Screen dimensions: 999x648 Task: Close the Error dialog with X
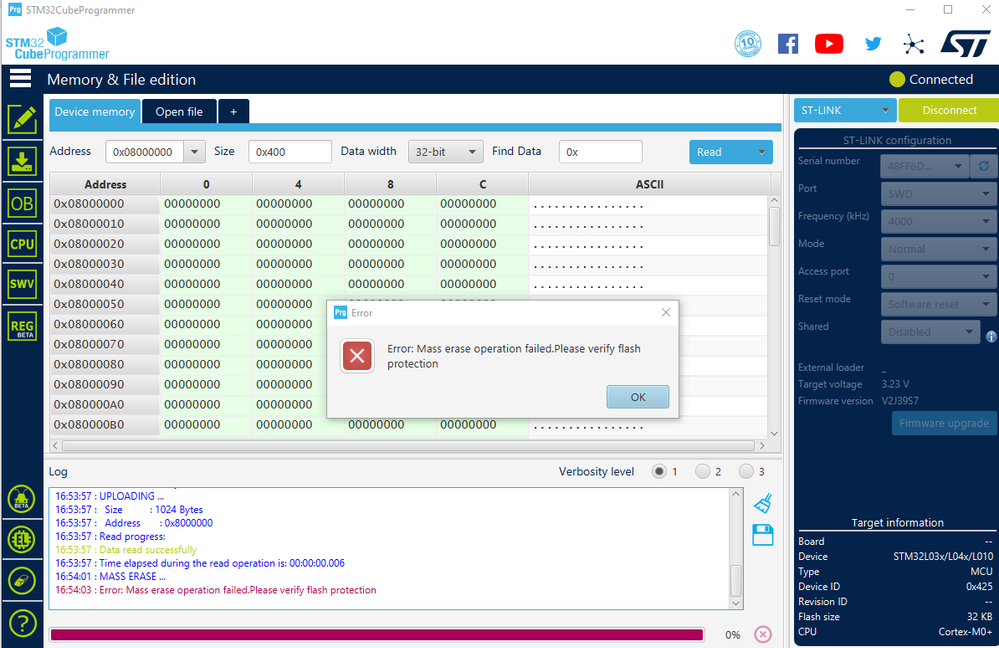(666, 312)
